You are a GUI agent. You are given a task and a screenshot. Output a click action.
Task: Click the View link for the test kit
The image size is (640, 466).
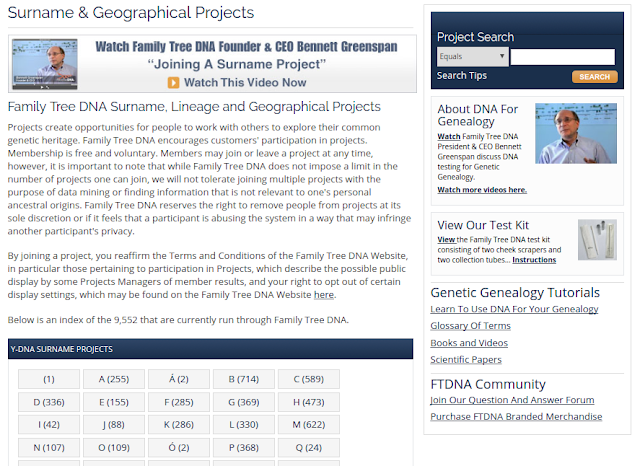click(446, 240)
